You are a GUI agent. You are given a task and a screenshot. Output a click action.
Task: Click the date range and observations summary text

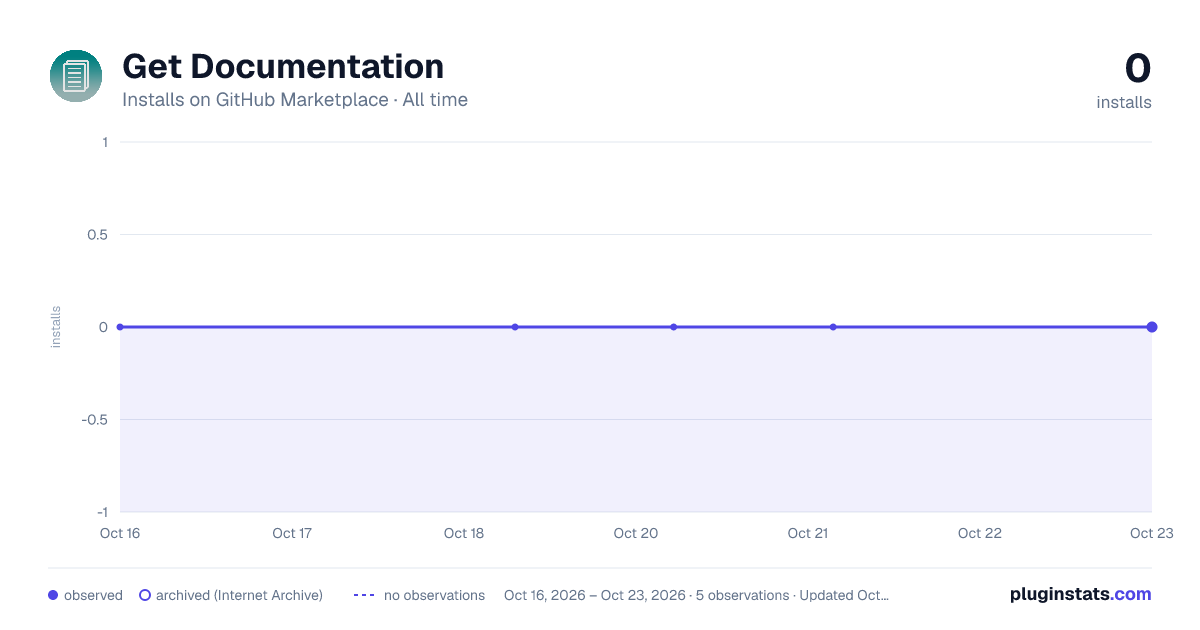[696, 595]
